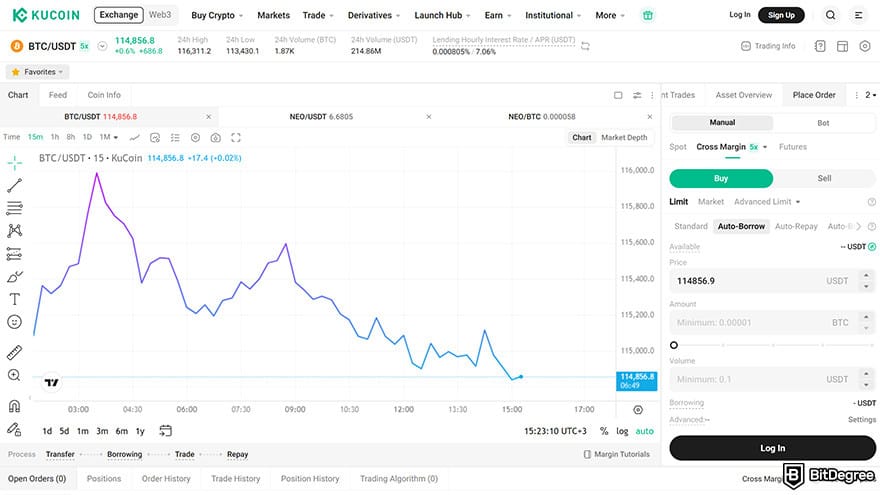Click the Price input field

772,281
